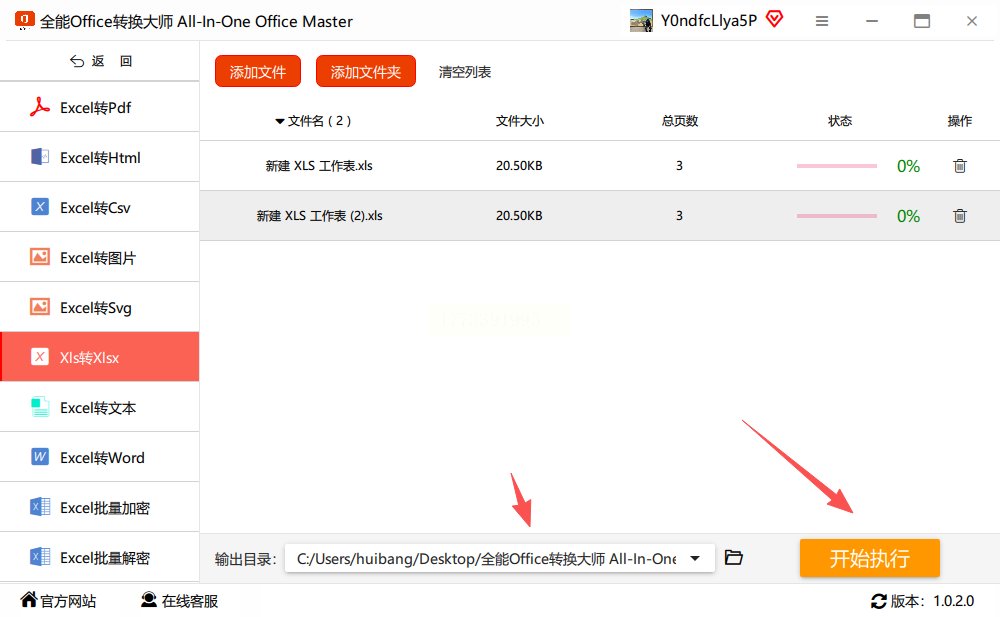Click the app logo in title bar
1000x617 pixels.
(24, 20)
